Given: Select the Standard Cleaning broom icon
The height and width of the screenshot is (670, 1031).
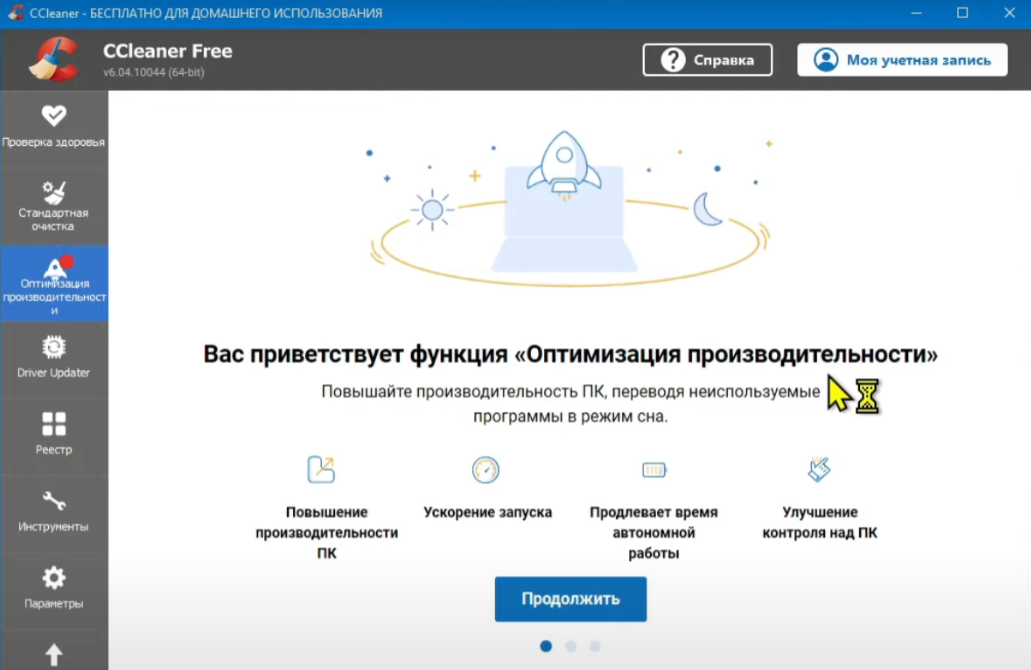Looking at the screenshot, I should point(54,192).
